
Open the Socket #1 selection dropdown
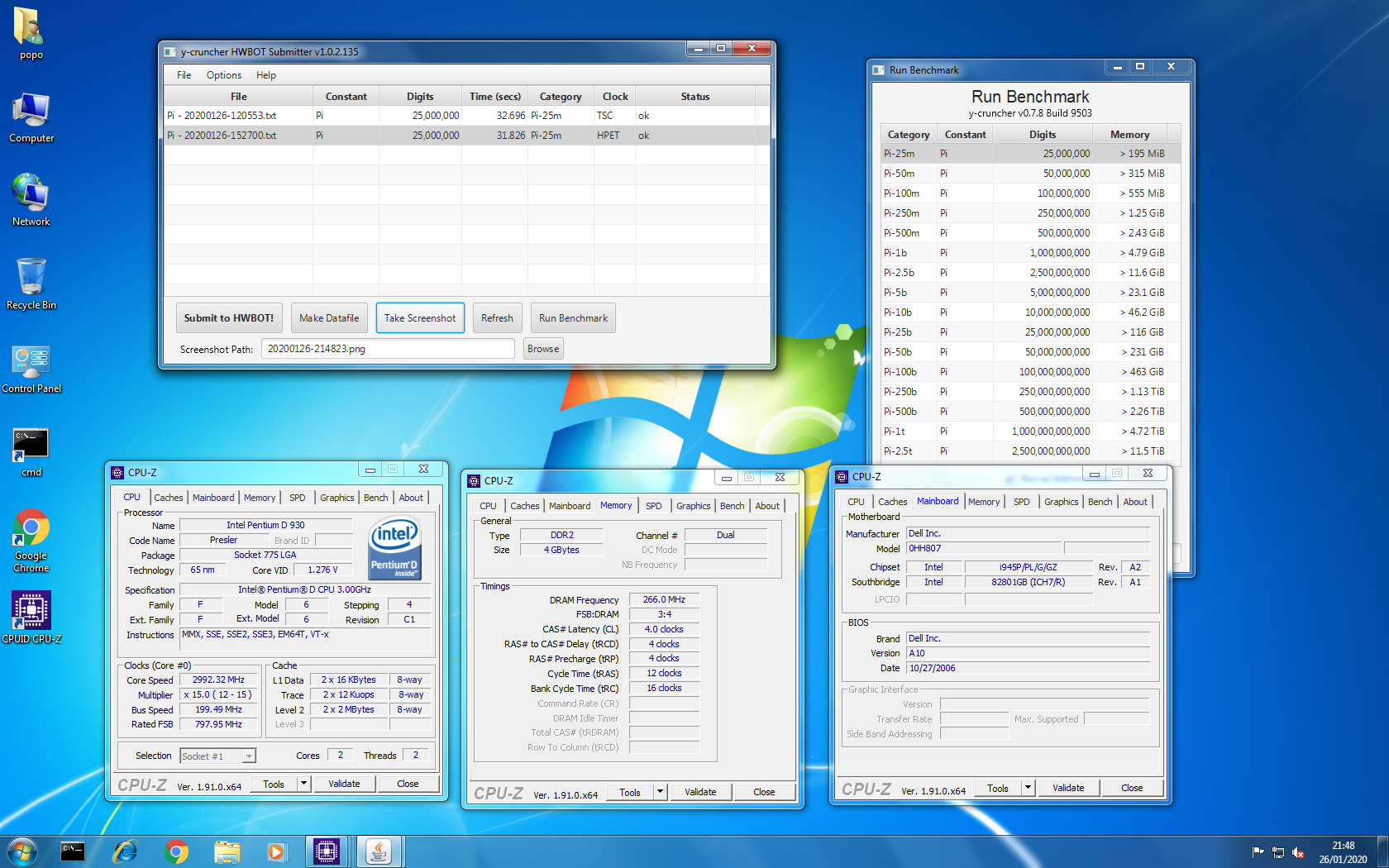217,756
